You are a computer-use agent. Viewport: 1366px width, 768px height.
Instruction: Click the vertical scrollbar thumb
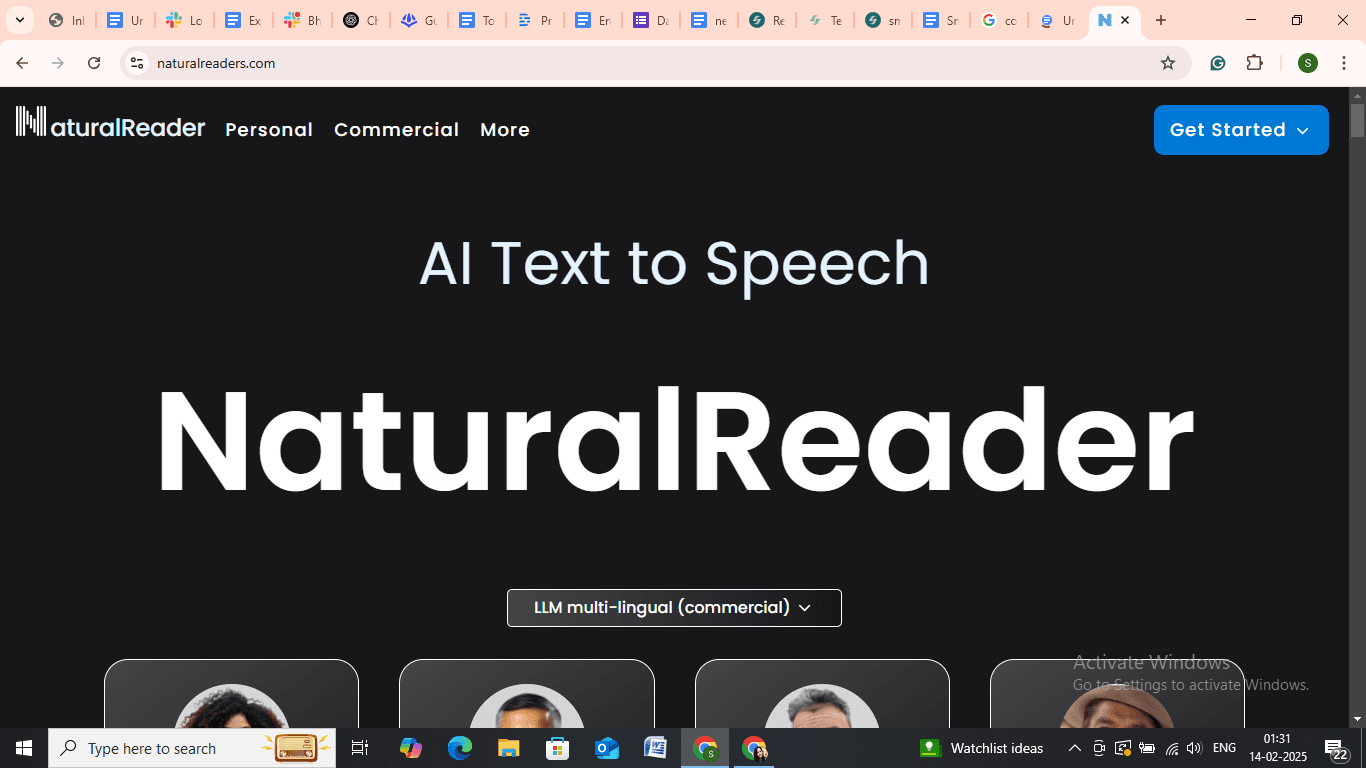click(x=1357, y=121)
